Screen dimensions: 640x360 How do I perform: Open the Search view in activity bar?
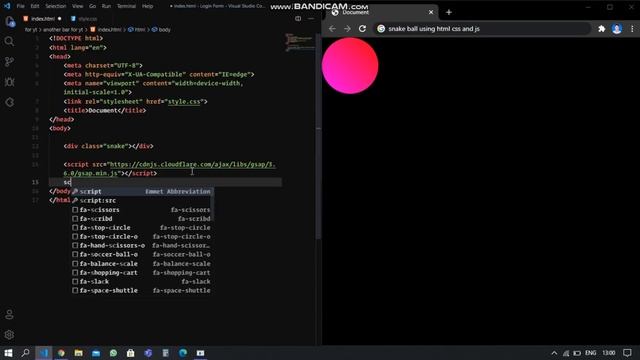pyautogui.click(x=9, y=41)
